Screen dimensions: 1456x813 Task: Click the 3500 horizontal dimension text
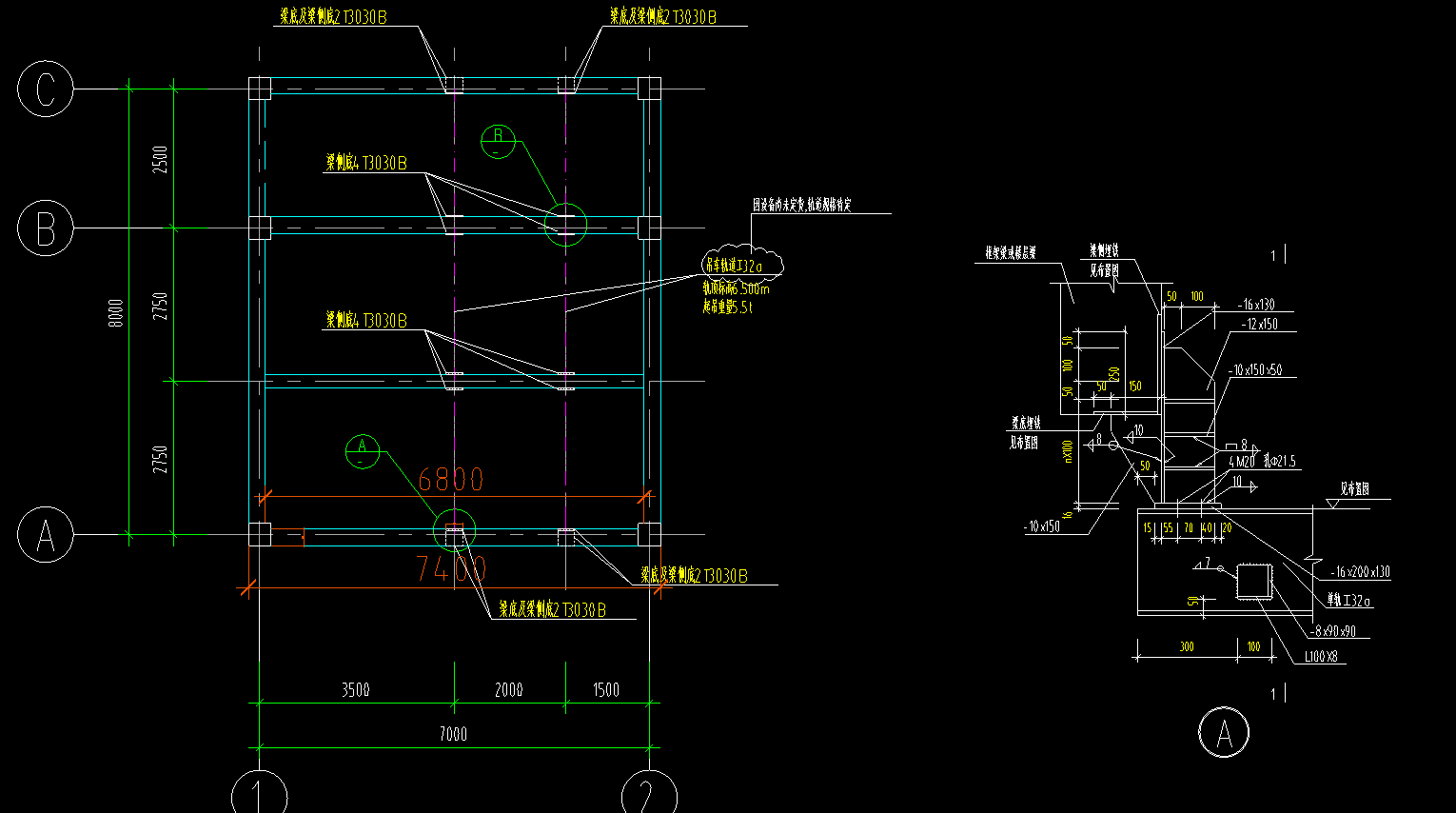(355, 689)
